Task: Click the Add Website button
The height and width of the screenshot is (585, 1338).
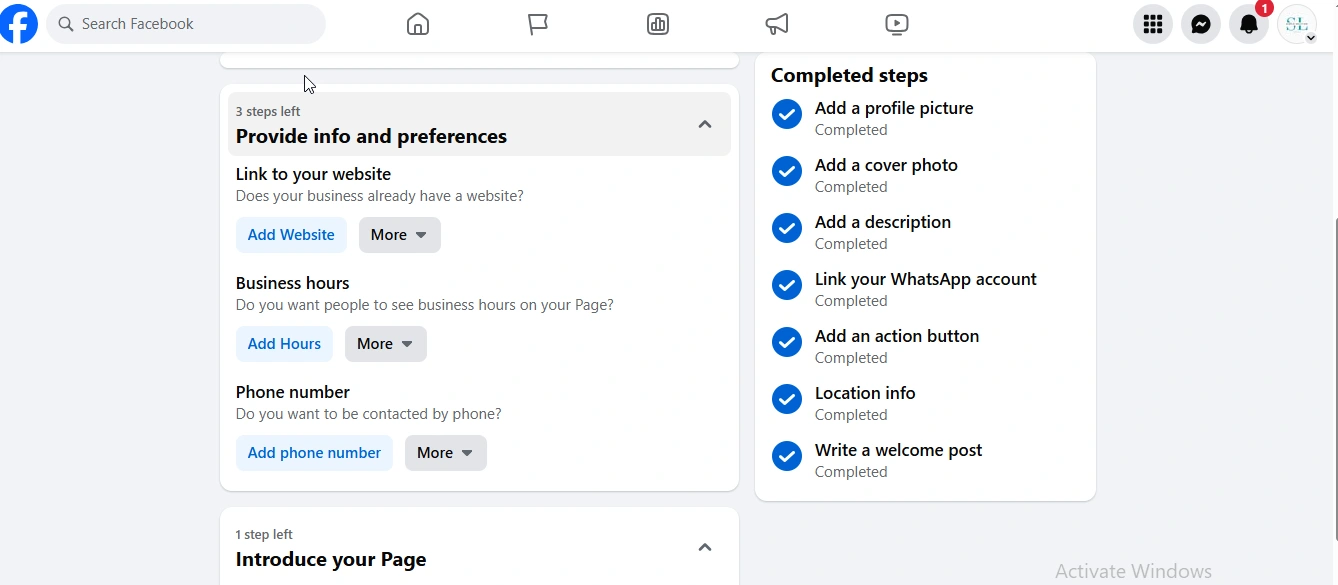Action: [x=291, y=235]
